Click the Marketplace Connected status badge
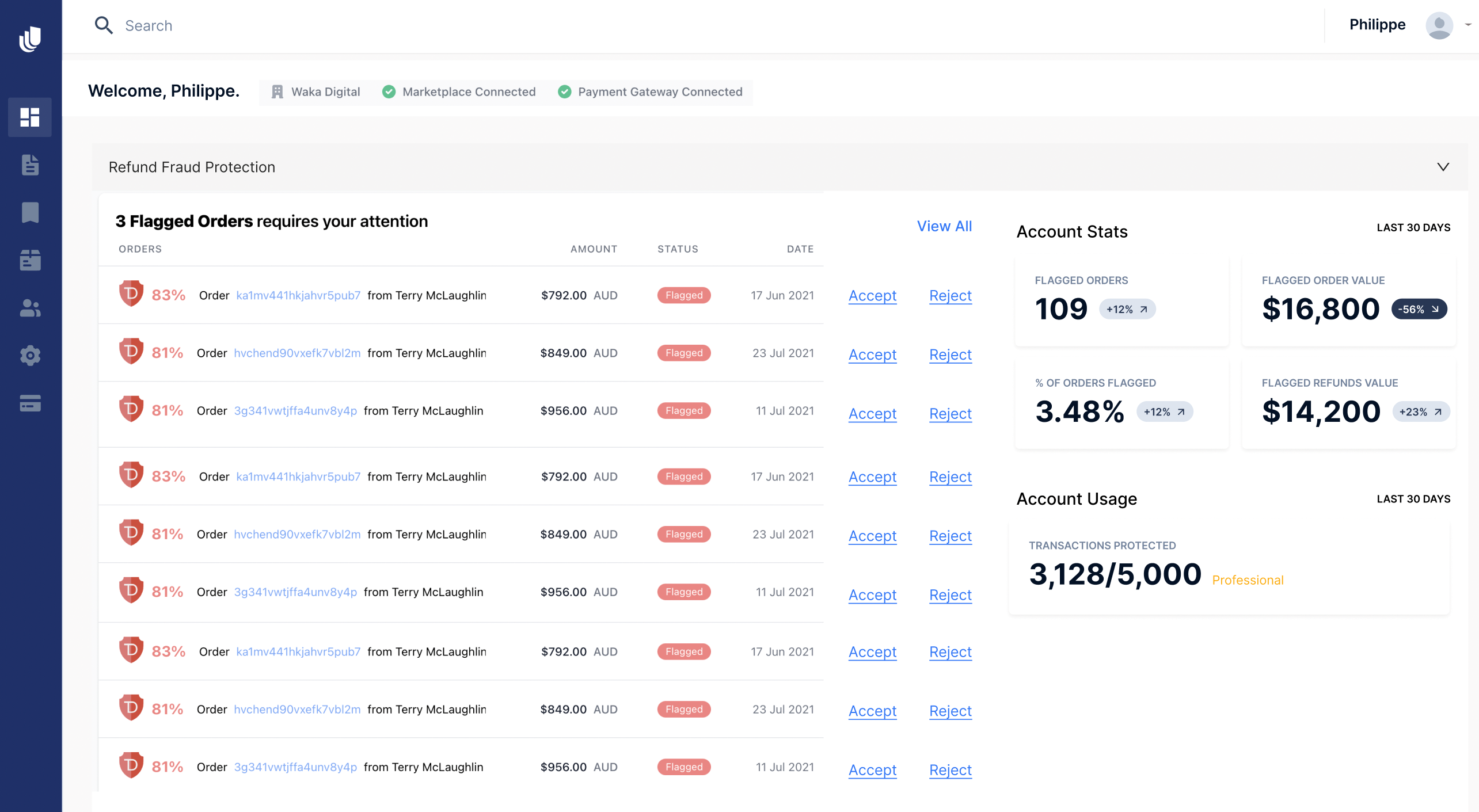 pos(459,92)
